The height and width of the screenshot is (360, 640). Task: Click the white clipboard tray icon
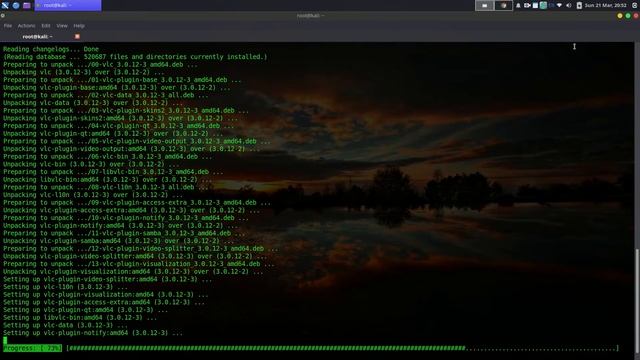pyautogui.click(x=535, y=5)
